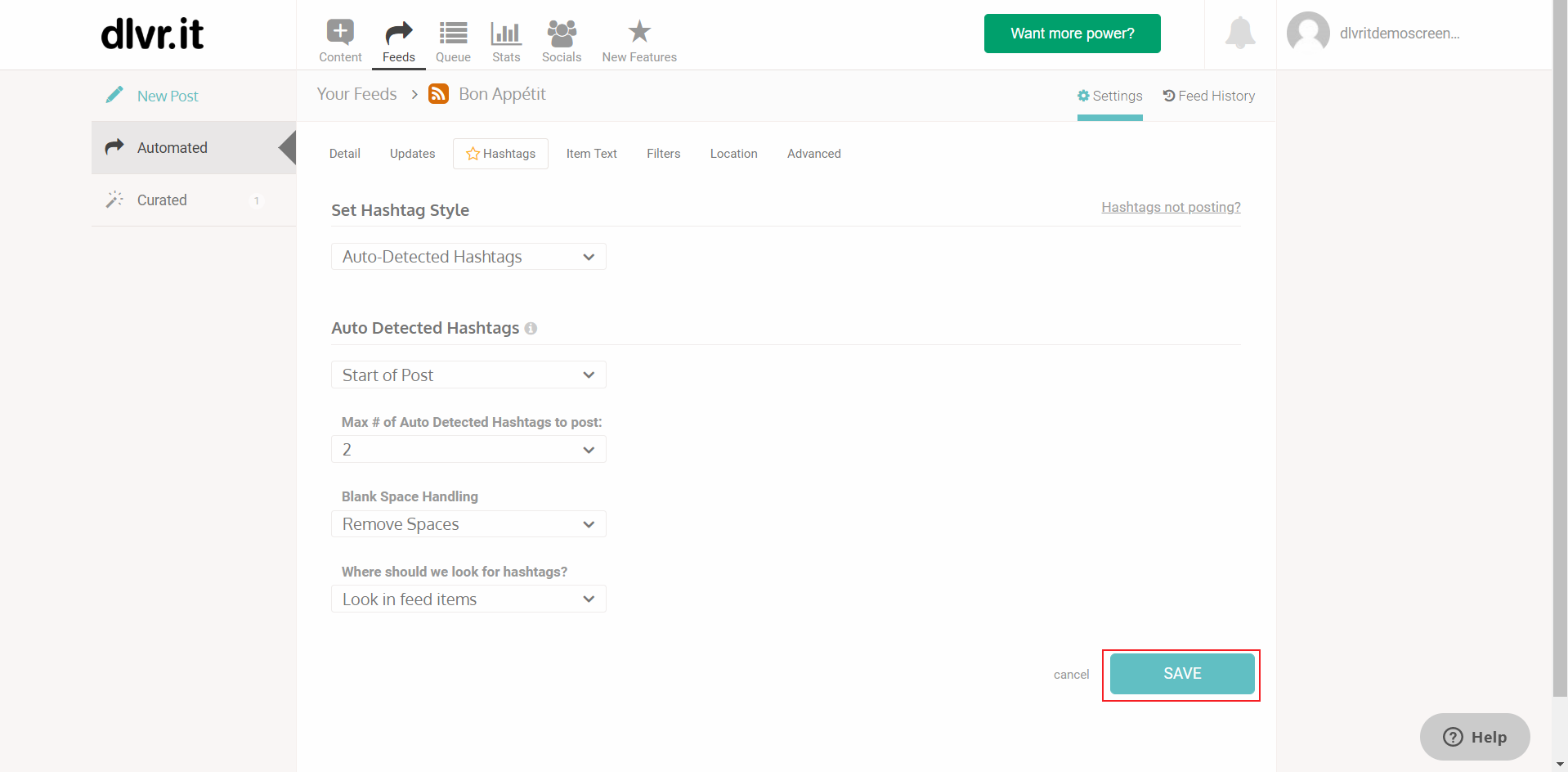The height and width of the screenshot is (772, 1568).
Task: Open the New Post sidebar label
Action: click(168, 96)
